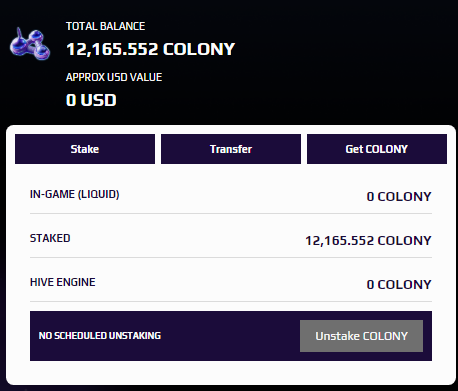Screen dimensions: 458x391
Task: Click the Transfer button
Action: pos(231,149)
